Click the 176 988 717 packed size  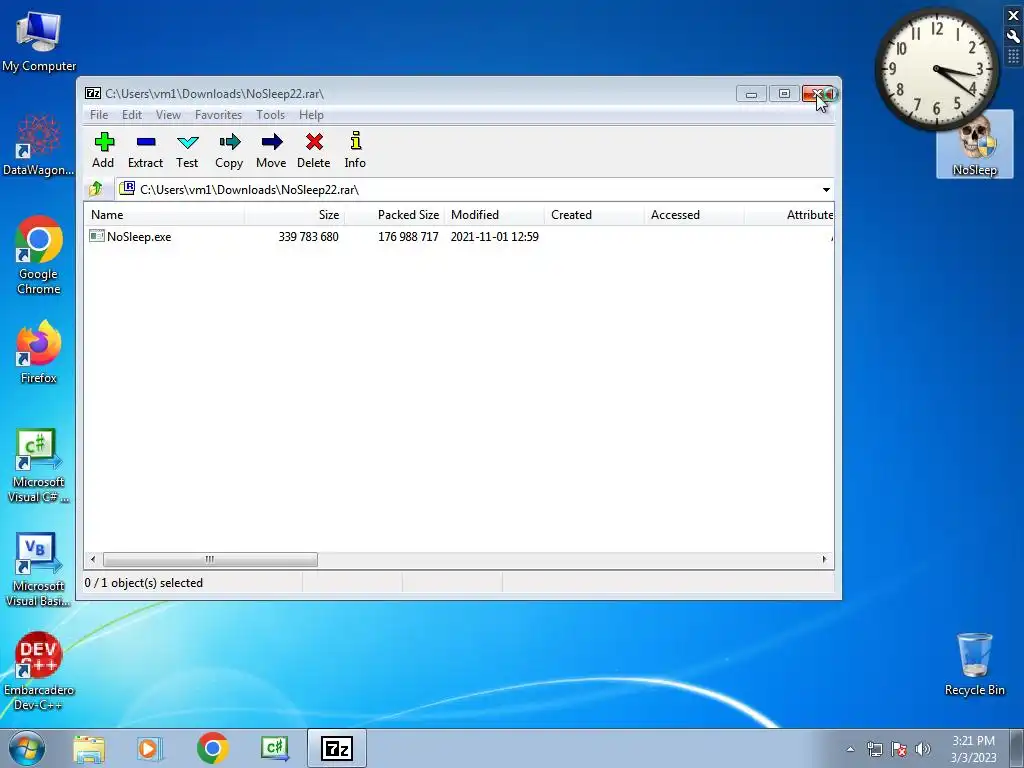coord(408,236)
